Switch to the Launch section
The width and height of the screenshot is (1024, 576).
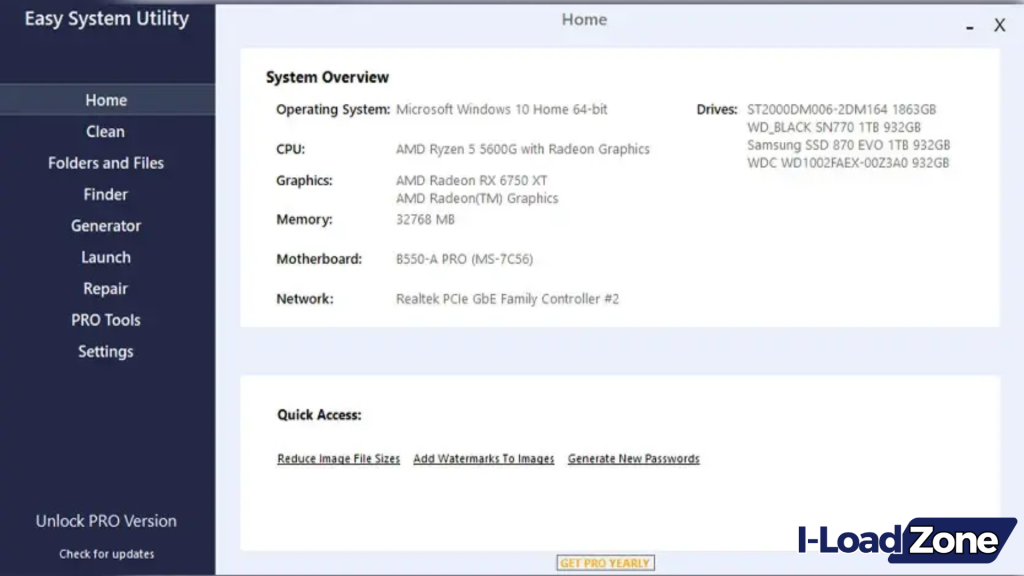(x=105, y=257)
